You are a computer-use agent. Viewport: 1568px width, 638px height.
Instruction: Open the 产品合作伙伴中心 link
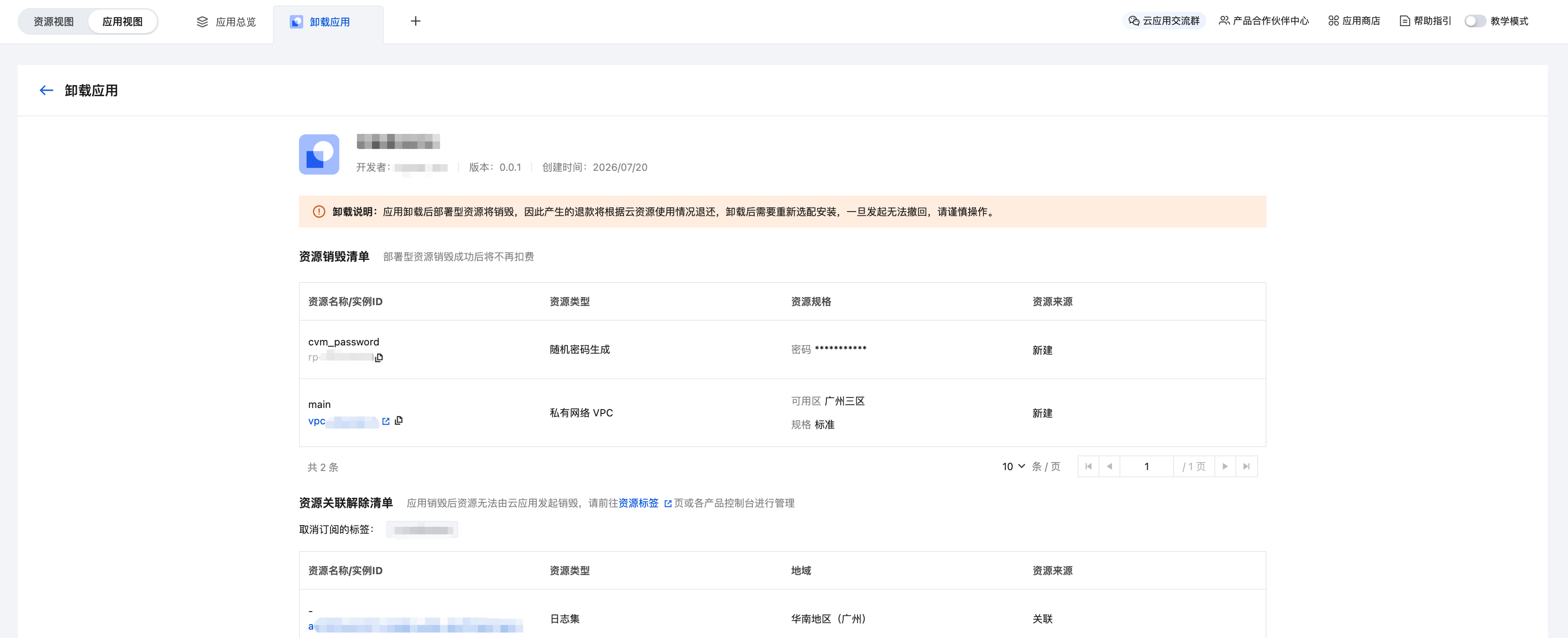point(1264,21)
